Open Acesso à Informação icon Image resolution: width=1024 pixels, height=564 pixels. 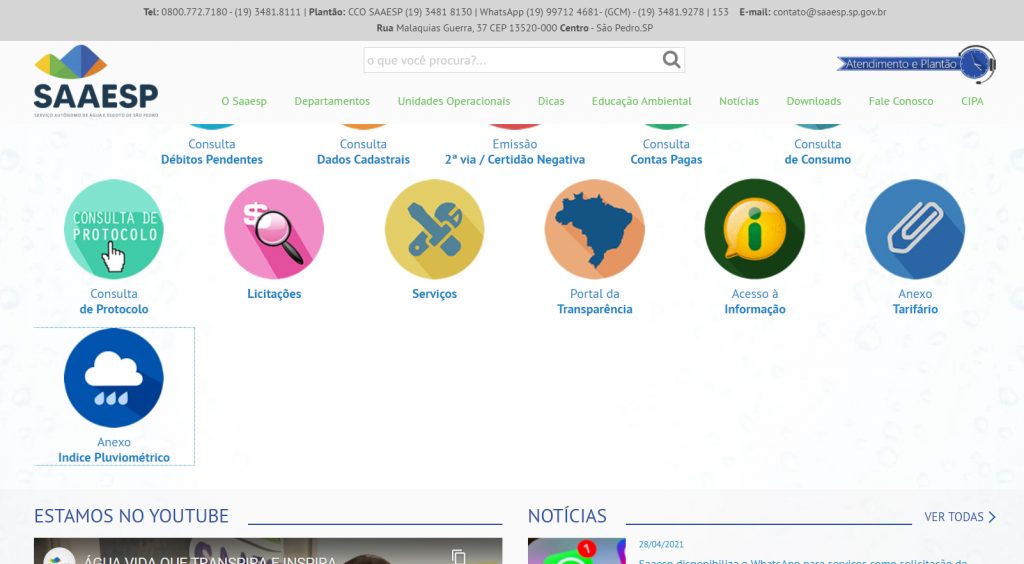754,229
